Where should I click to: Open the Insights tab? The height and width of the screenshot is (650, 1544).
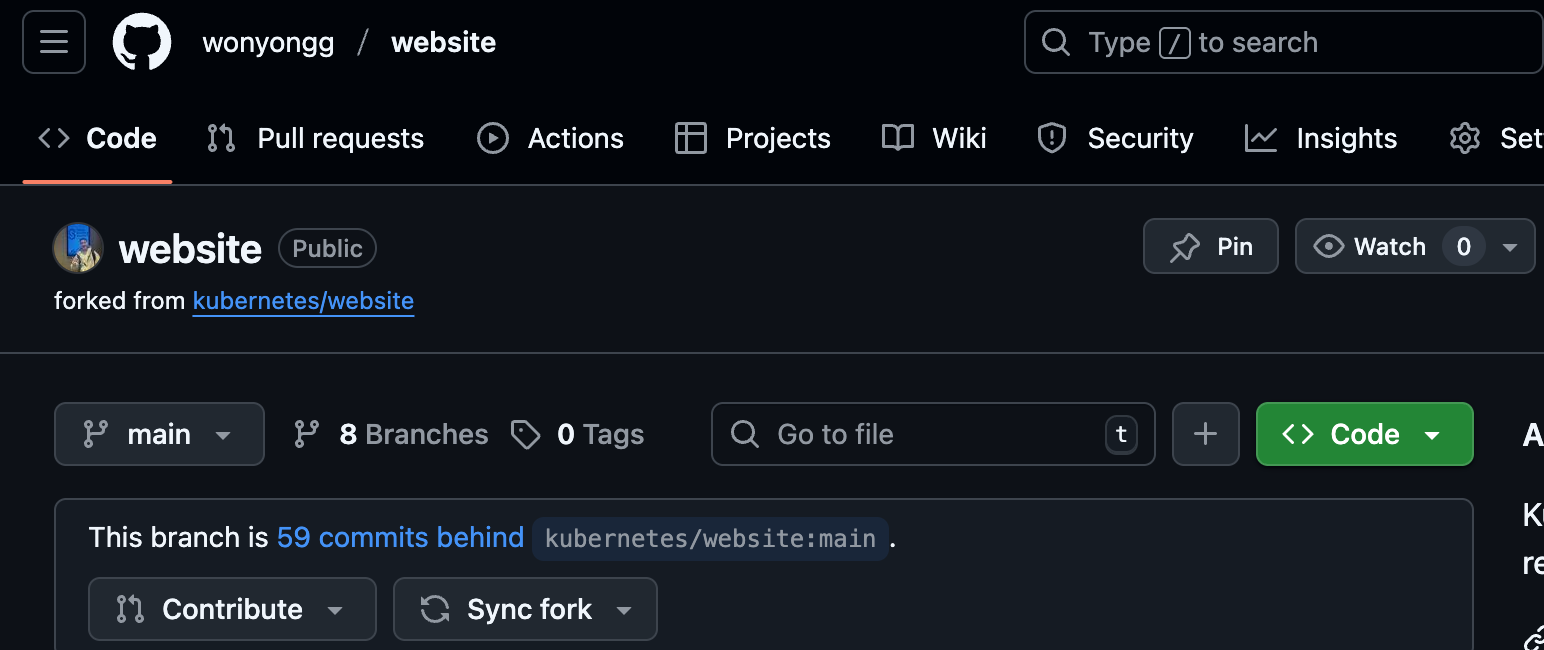pyautogui.click(x=1320, y=138)
